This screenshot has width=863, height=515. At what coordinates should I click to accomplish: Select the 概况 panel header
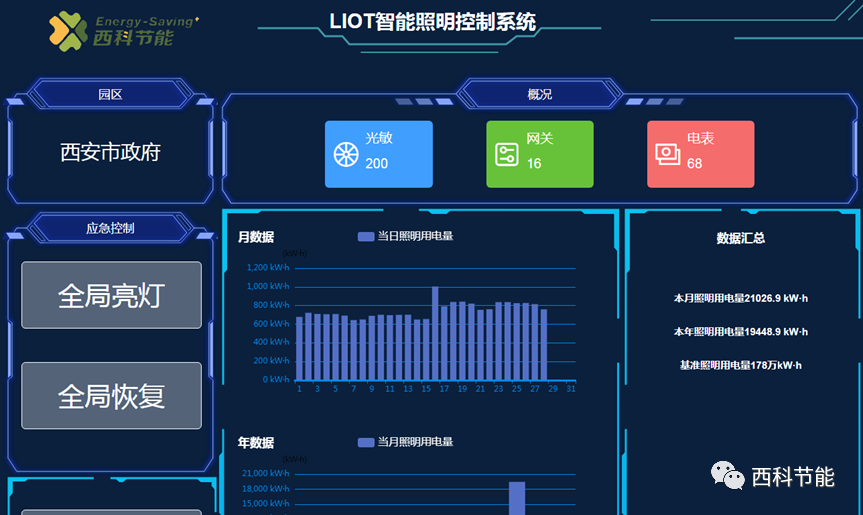click(539, 95)
